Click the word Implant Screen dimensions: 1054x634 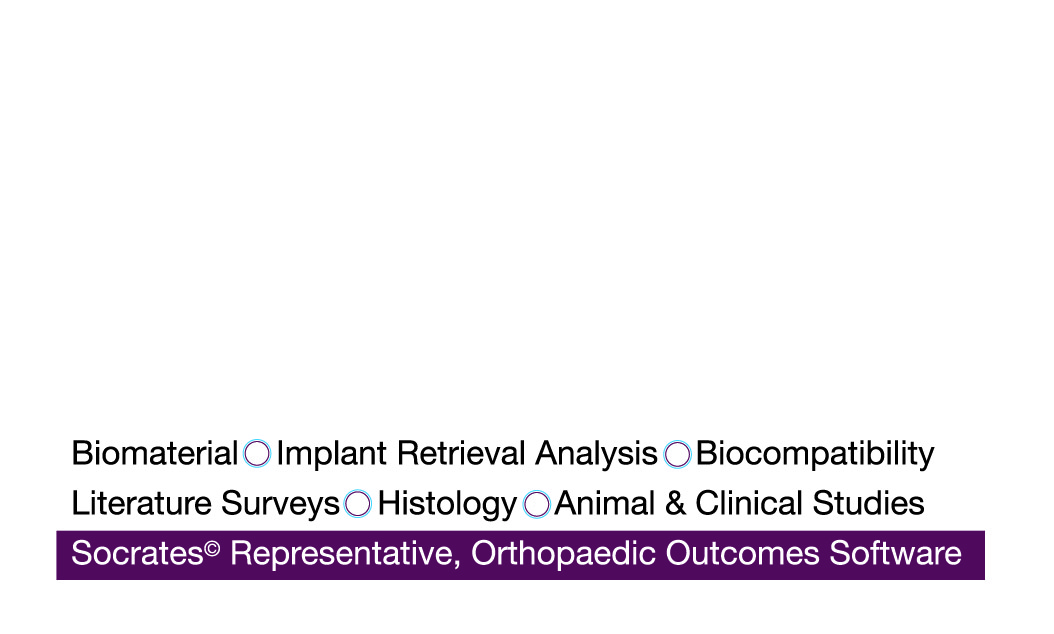[331, 454]
